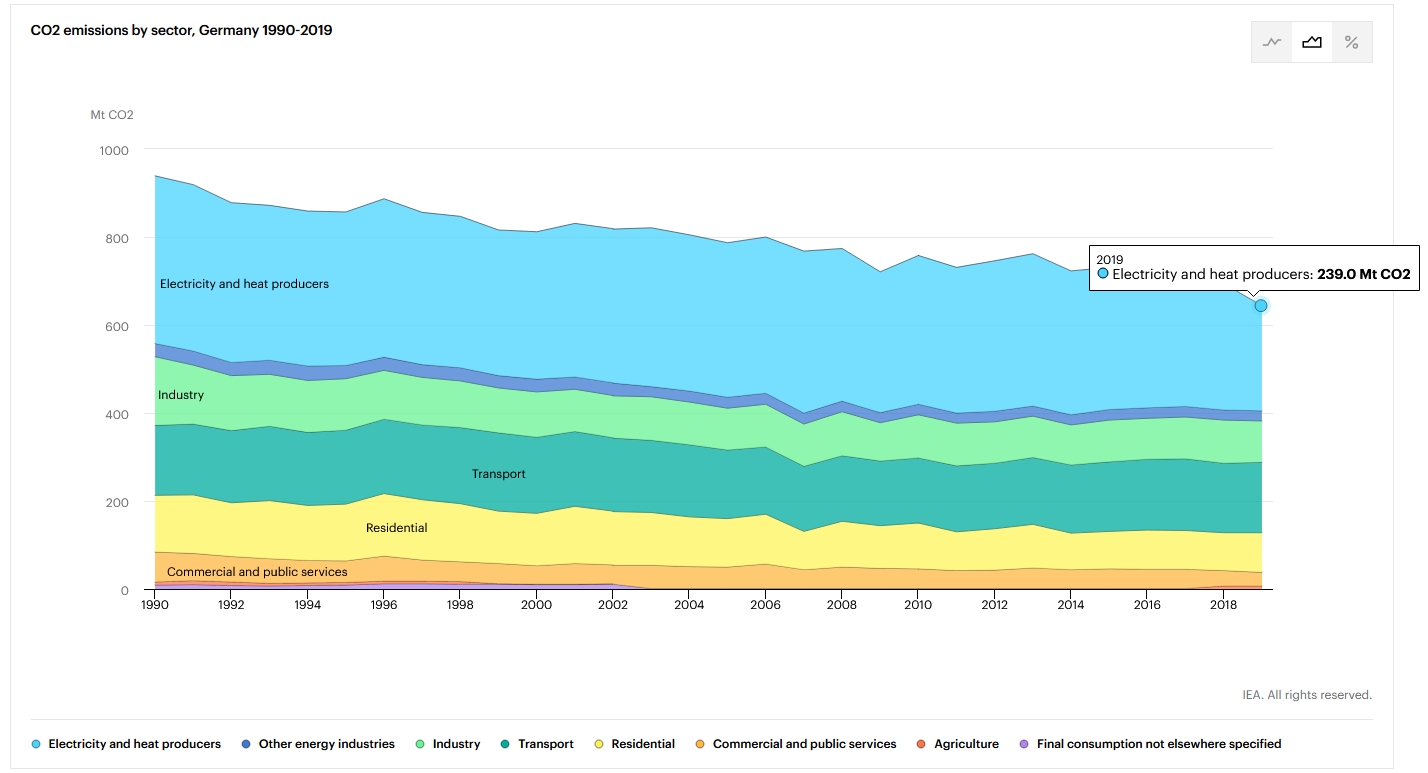1428x773 pixels.
Task: Toggle Other energy industries series in legend
Action: point(318,744)
